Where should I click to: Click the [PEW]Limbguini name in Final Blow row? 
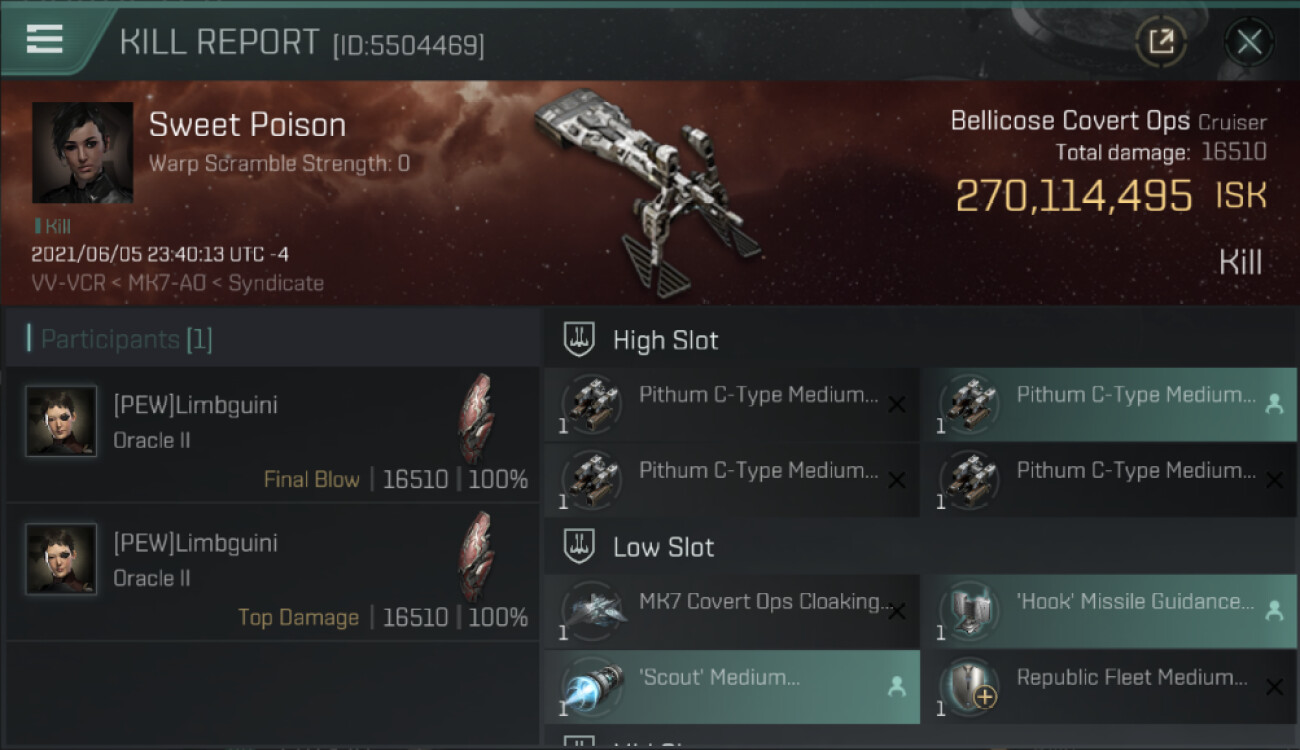coord(196,405)
